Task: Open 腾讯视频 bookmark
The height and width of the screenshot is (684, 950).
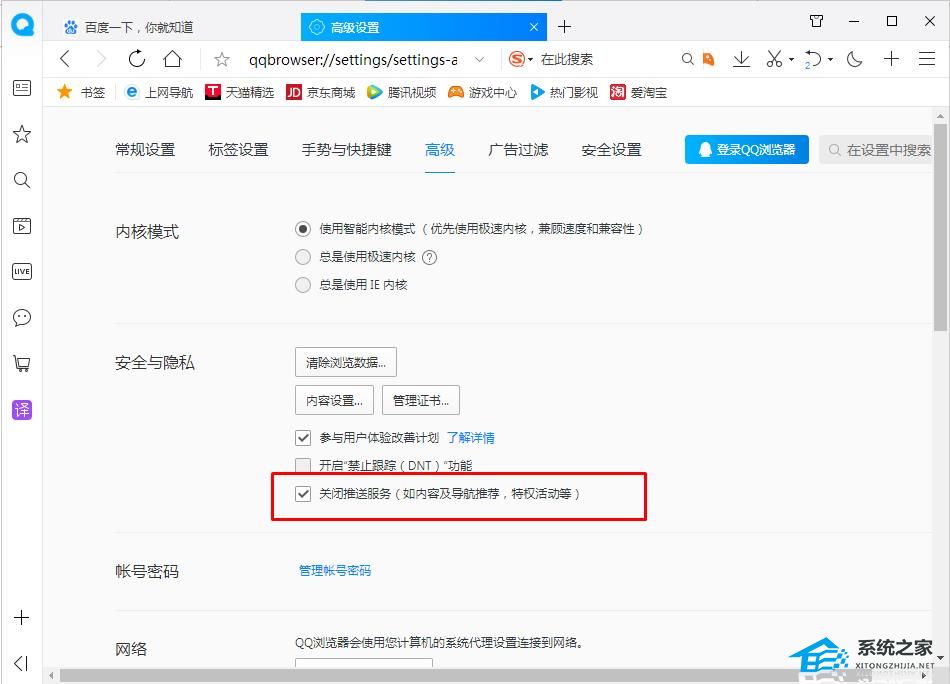Action: [402, 92]
